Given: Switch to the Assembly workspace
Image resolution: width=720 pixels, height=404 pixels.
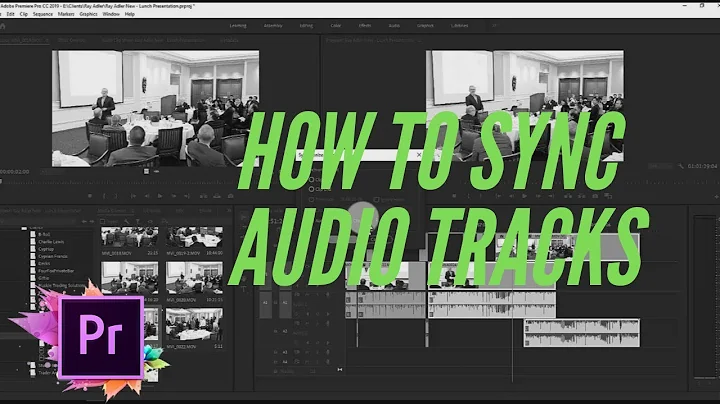Looking at the screenshot, I should pos(273,26).
